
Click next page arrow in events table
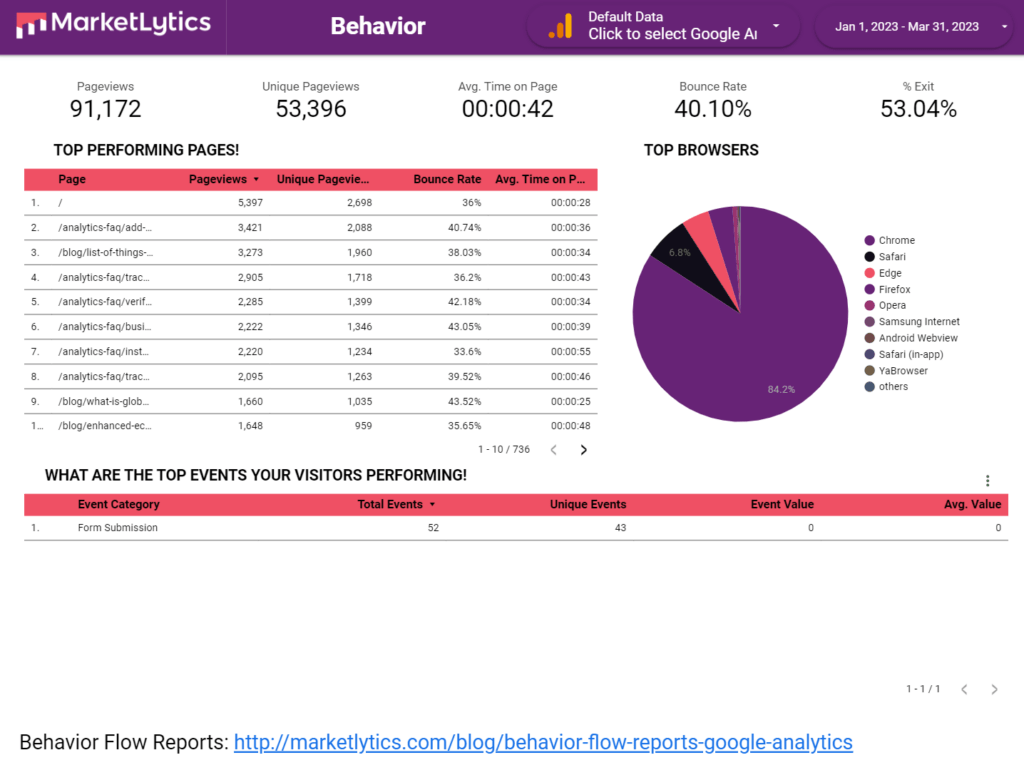tap(994, 689)
